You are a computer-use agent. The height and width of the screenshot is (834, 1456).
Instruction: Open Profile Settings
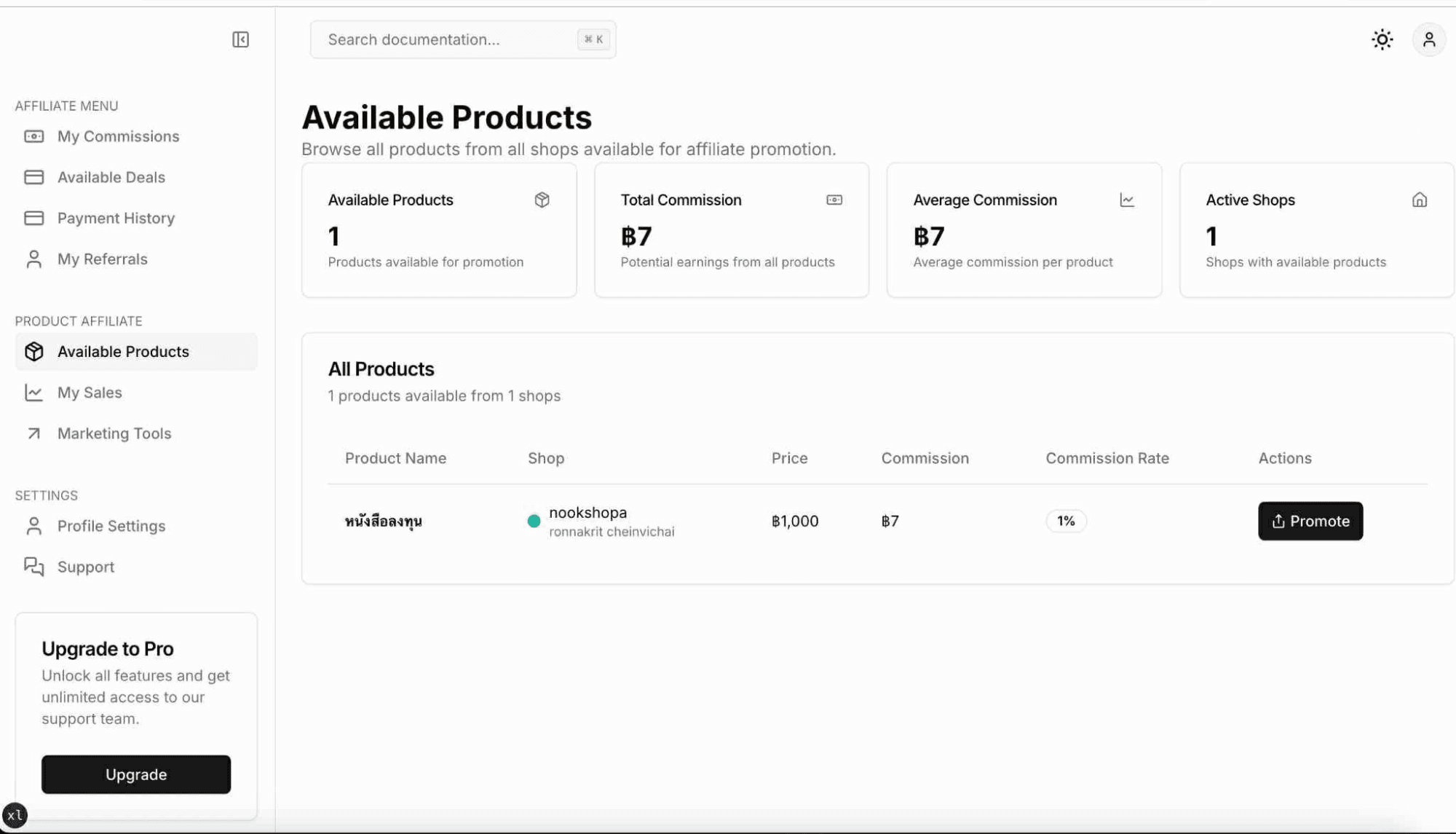point(111,526)
